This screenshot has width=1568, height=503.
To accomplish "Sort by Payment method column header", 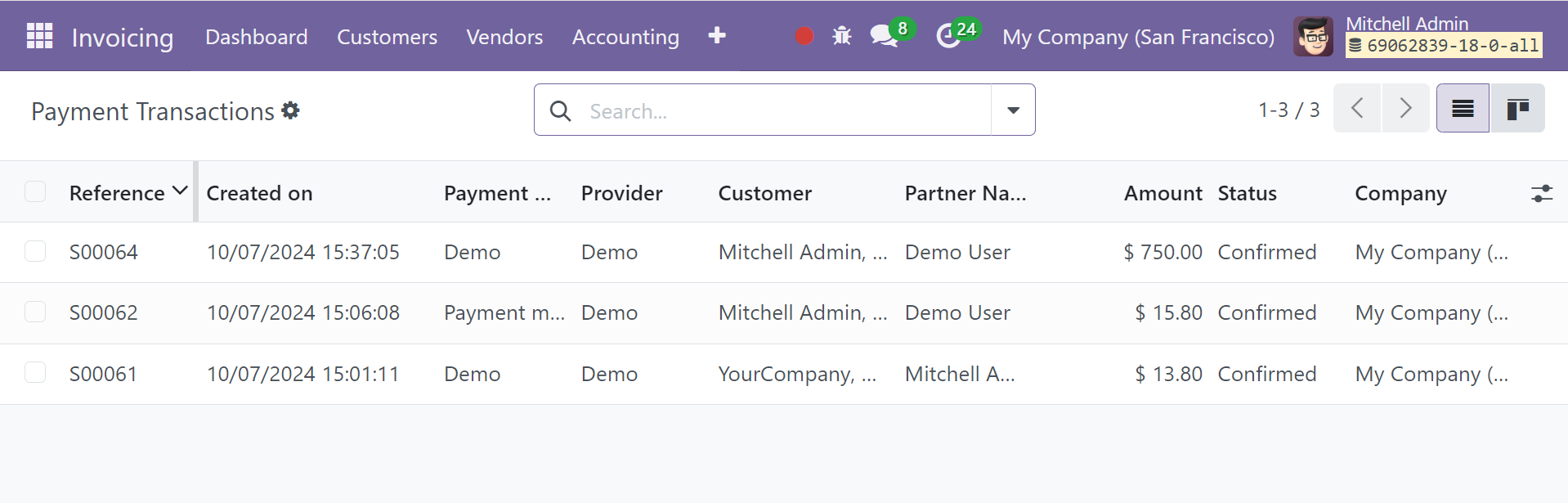I will (x=497, y=193).
